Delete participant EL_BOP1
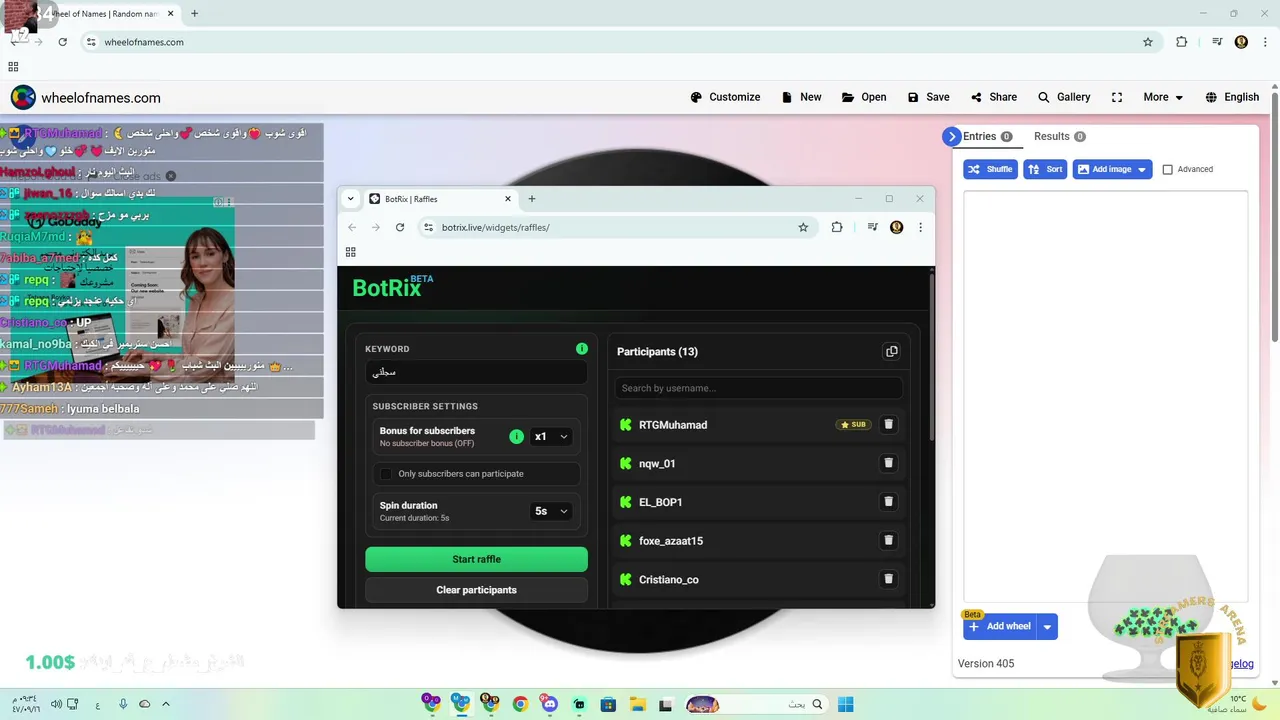This screenshot has width=1280, height=720. pos(888,502)
